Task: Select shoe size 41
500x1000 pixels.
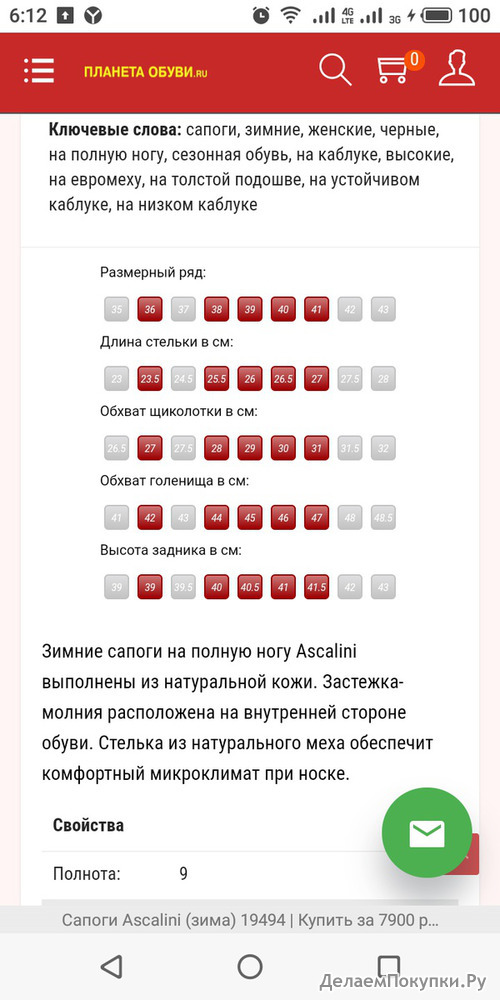Action: tap(316, 309)
